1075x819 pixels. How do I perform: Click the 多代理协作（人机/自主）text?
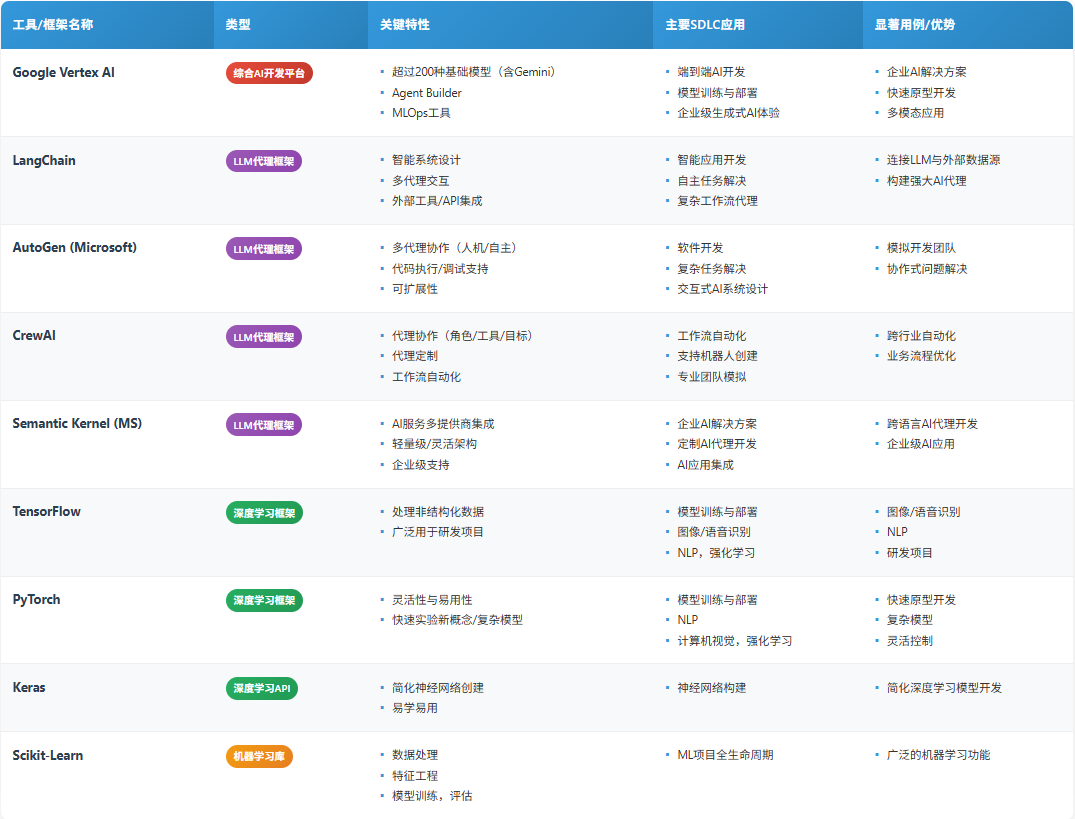click(457, 248)
